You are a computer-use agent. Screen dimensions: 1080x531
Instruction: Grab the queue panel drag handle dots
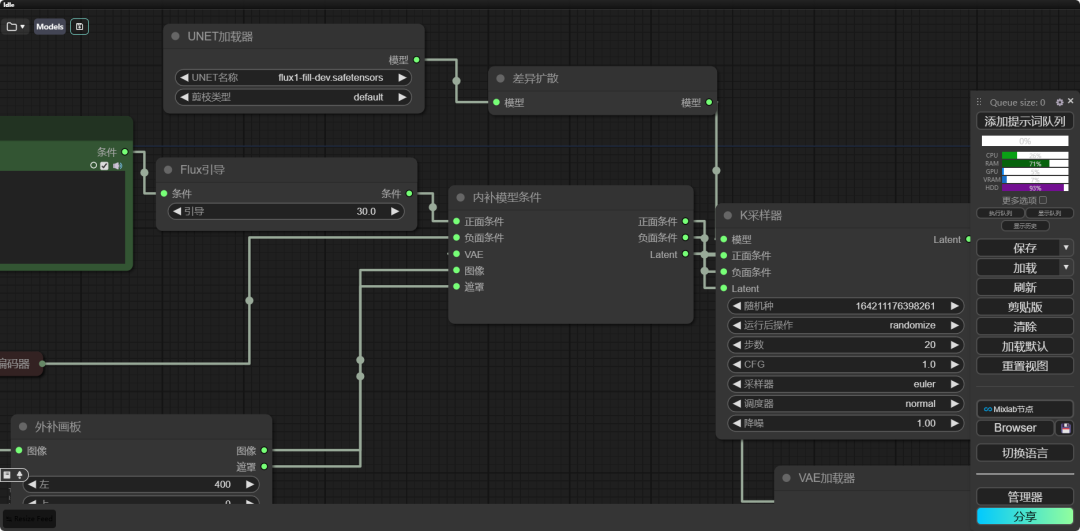tap(979, 102)
